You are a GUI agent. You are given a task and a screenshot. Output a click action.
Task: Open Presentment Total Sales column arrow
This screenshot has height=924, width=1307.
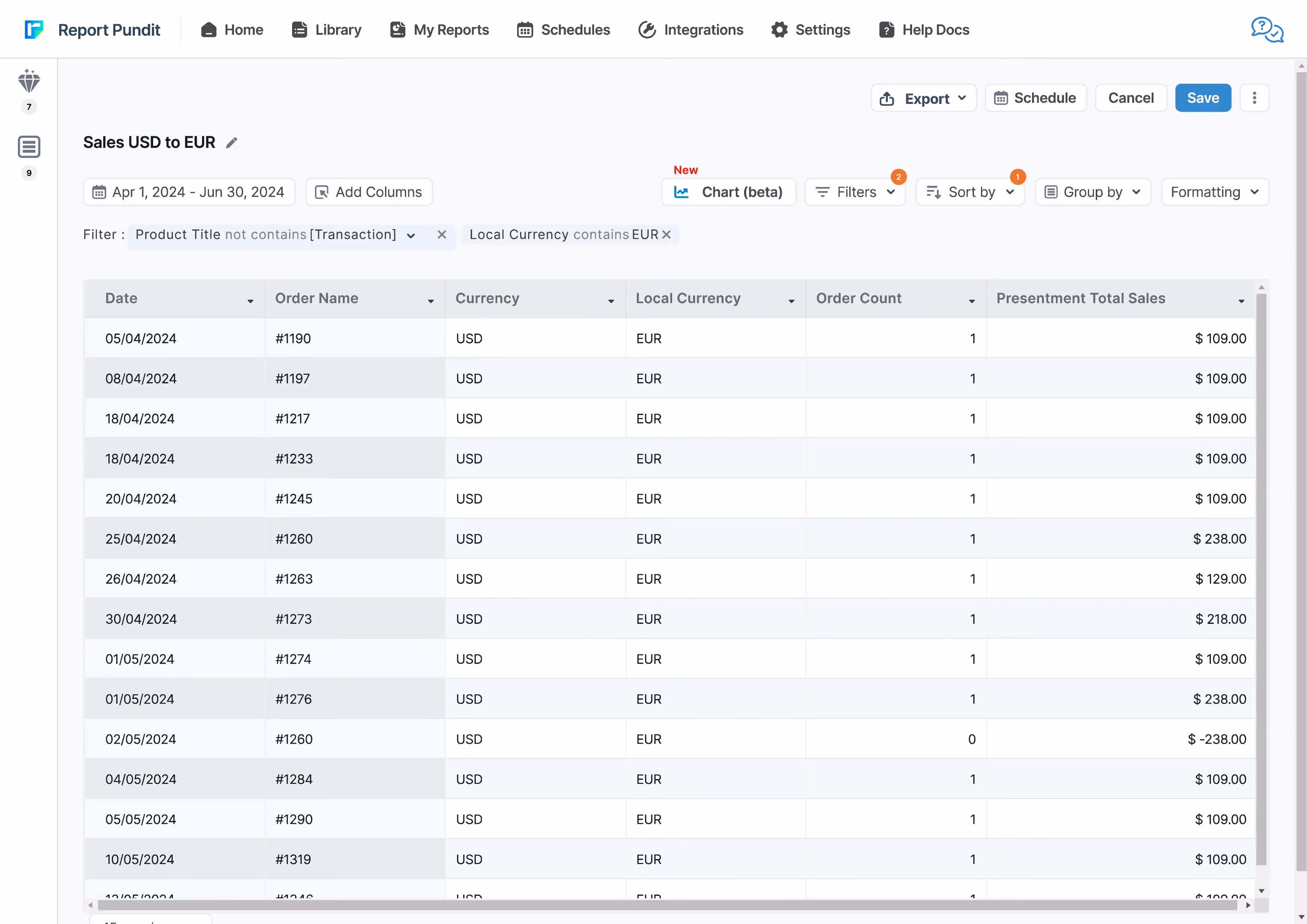(x=1241, y=301)
